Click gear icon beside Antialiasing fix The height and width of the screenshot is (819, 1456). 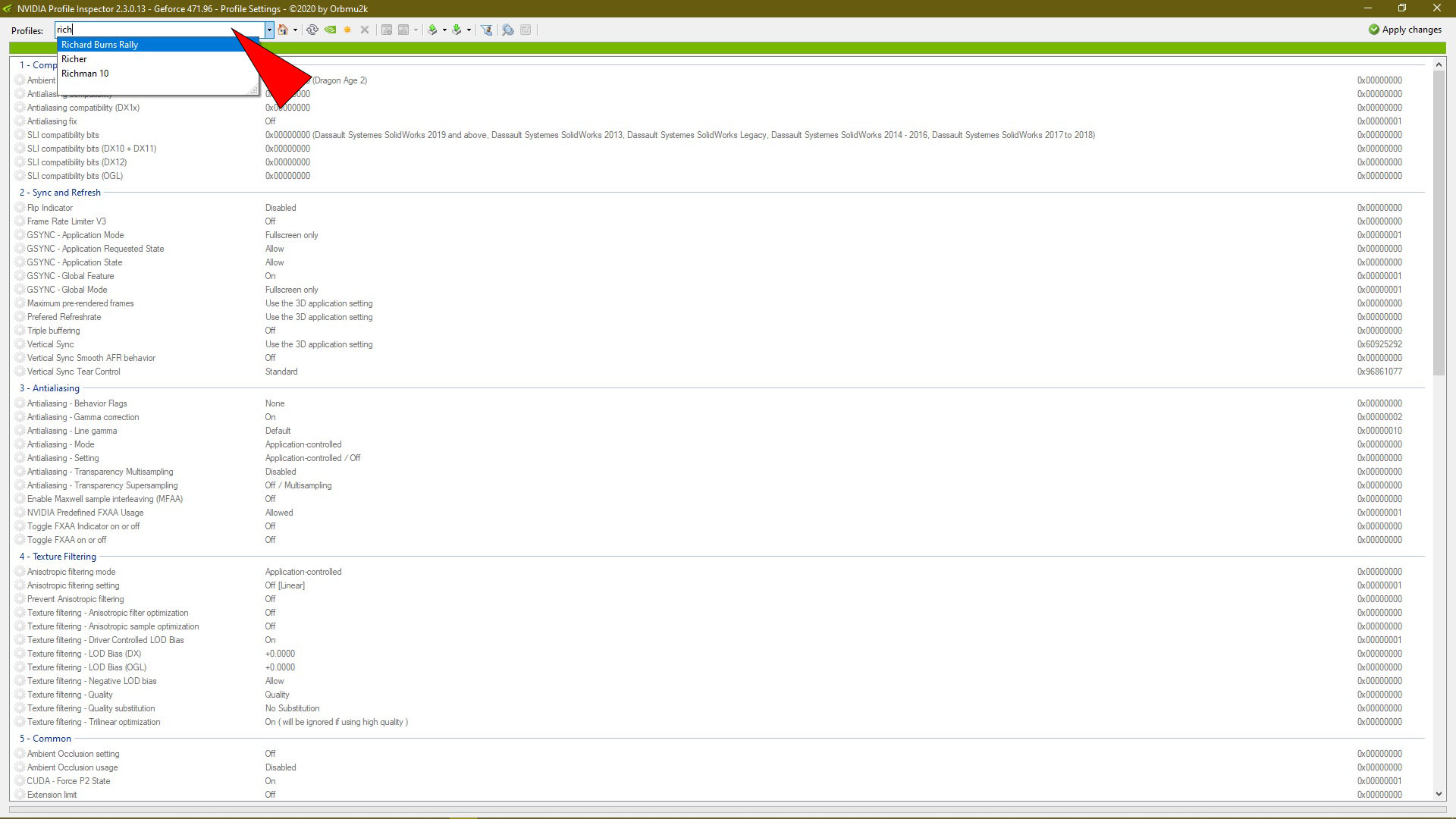point(20,121)
